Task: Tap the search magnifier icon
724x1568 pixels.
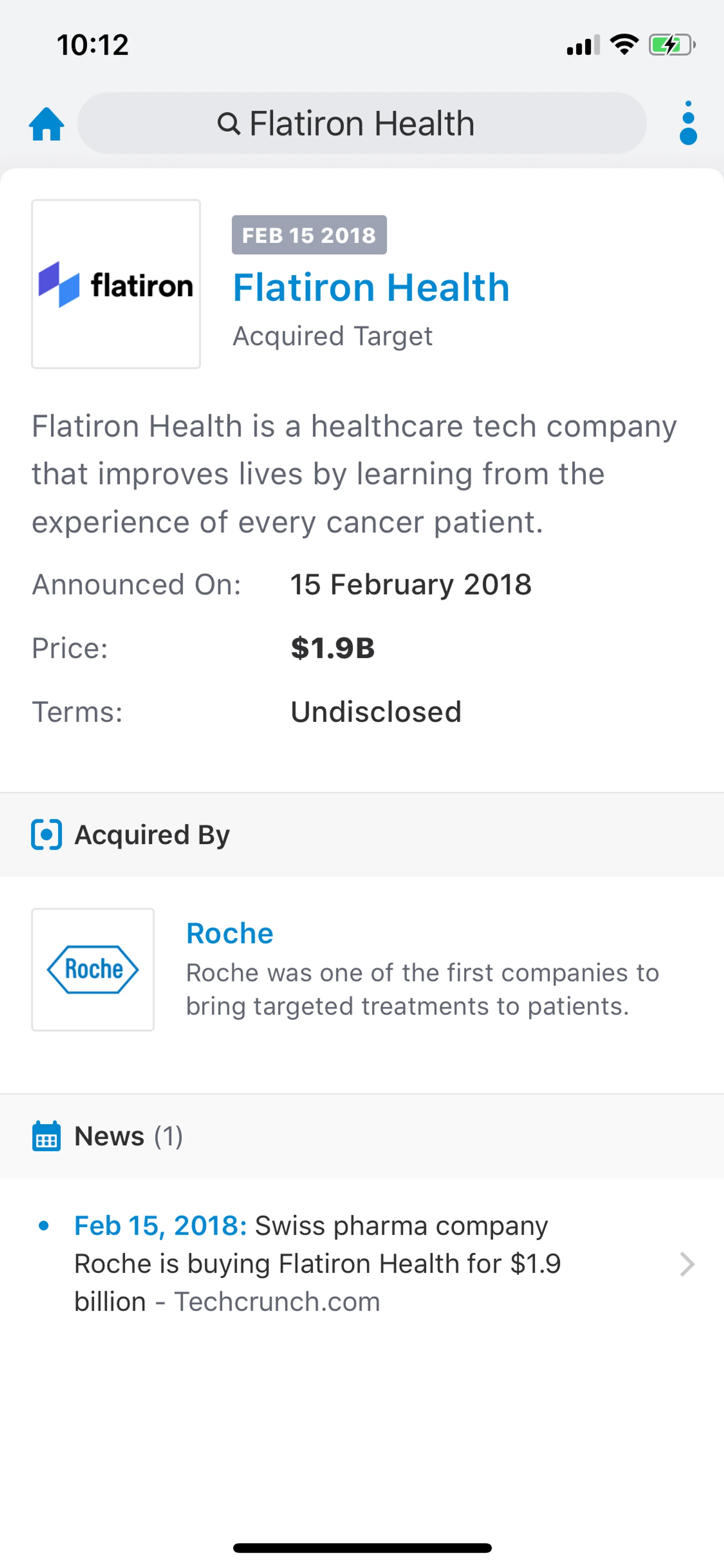Action: tap(229, 124)
